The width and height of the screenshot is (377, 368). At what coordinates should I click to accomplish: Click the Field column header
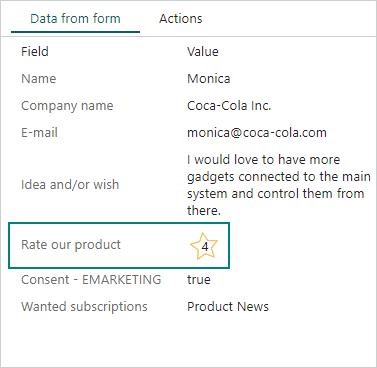click(x=35, y=52)
